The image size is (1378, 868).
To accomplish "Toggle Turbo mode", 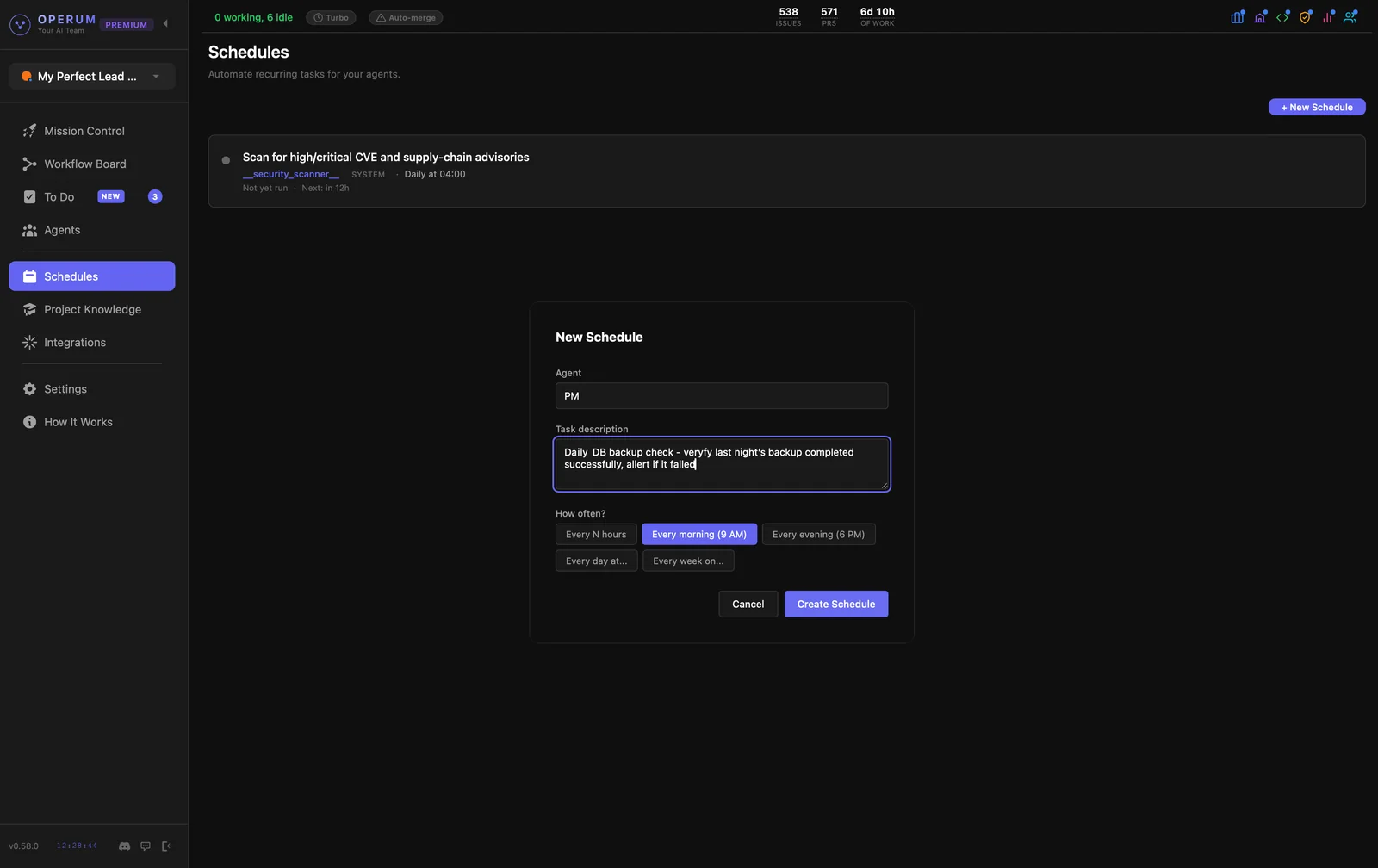I will click(x=331, y=17).
